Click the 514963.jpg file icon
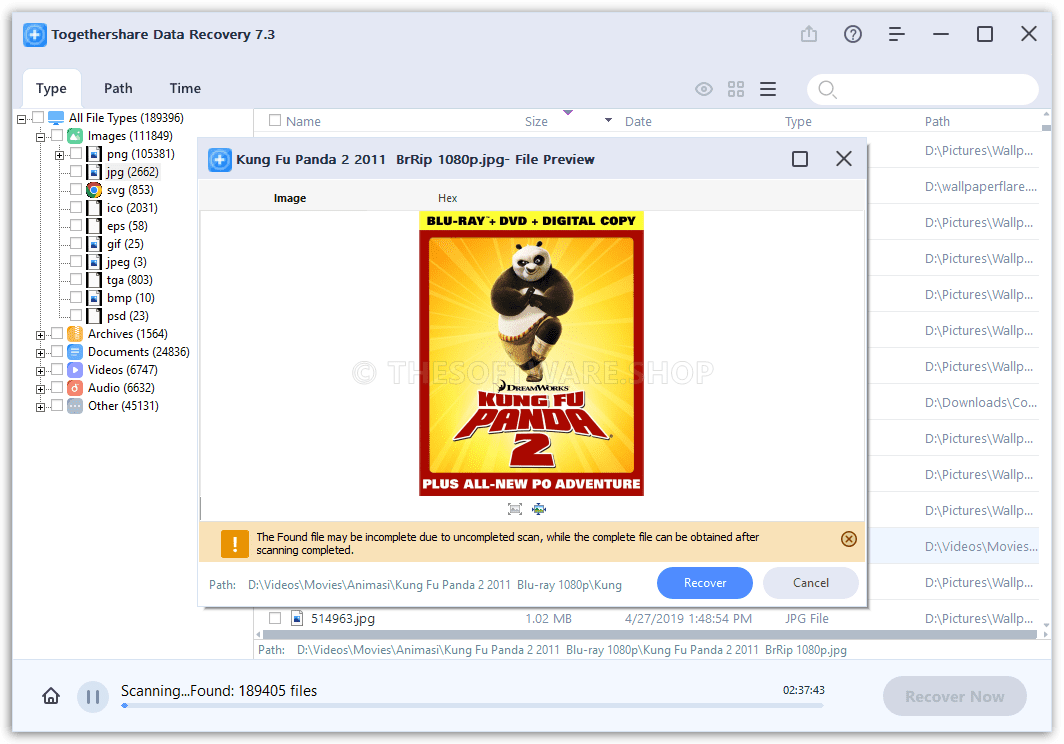The image size is (1064, 744). coord(297,618)
